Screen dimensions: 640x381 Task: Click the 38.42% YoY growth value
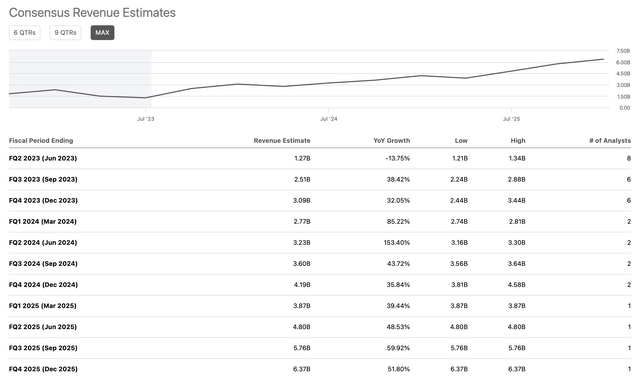point(398,179)
